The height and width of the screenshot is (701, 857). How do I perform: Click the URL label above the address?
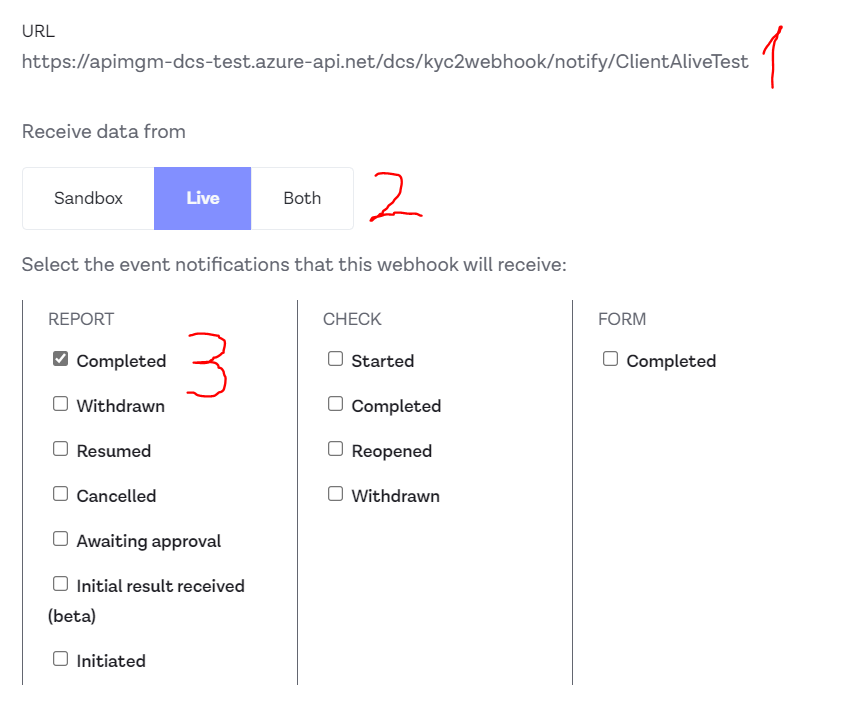point(38,31)
